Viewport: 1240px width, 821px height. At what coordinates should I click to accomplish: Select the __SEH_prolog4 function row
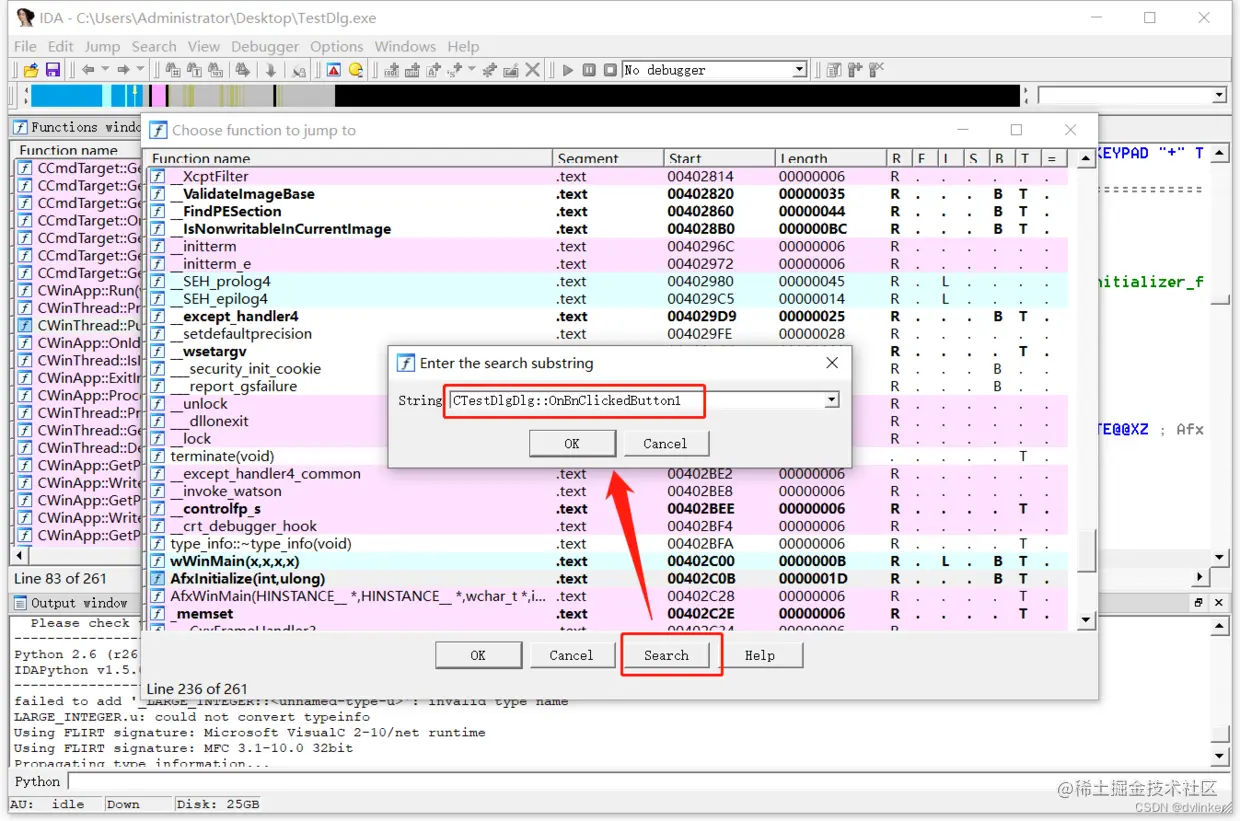click(x=607, y=281)
